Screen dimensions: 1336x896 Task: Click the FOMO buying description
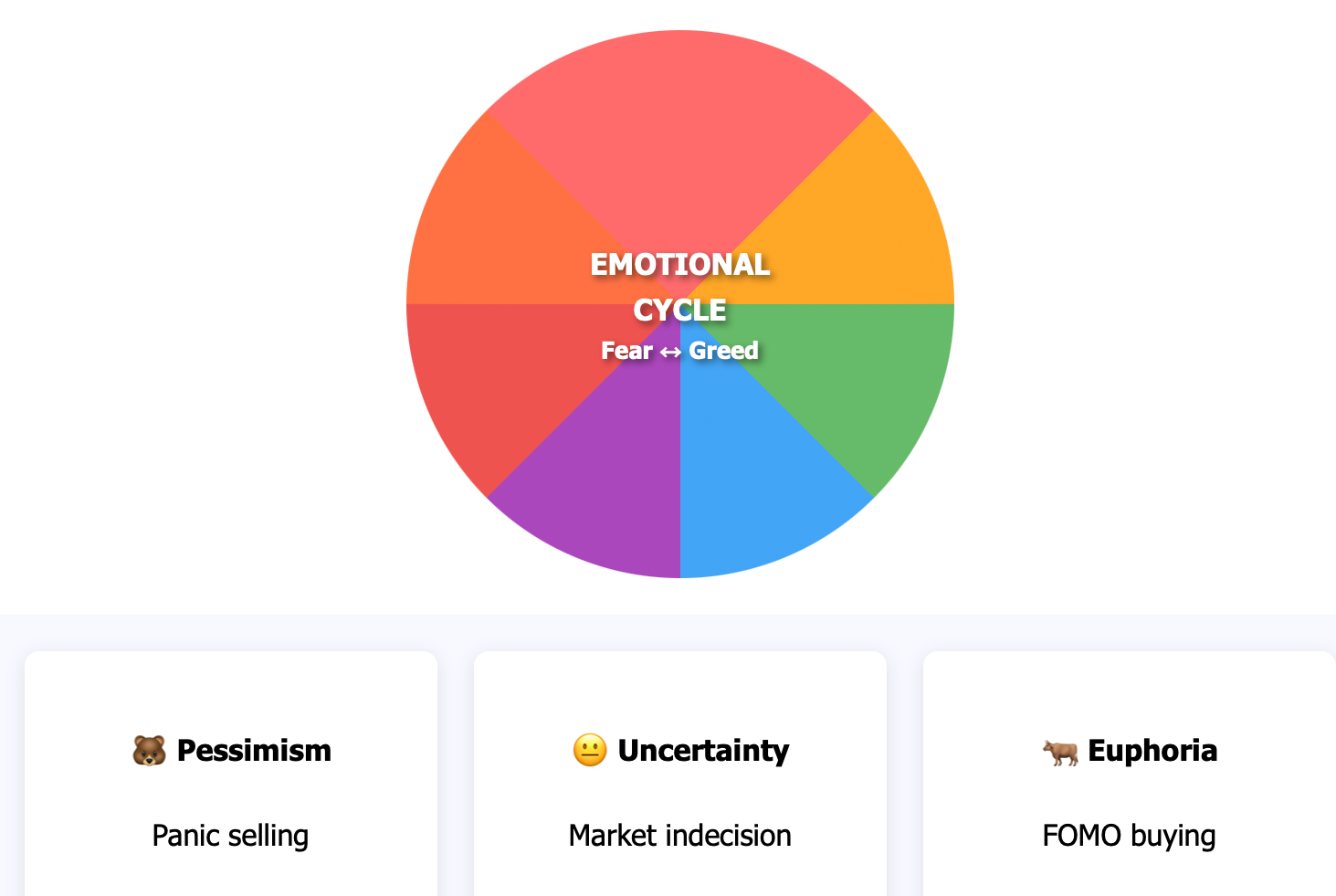pos(1130,836)
